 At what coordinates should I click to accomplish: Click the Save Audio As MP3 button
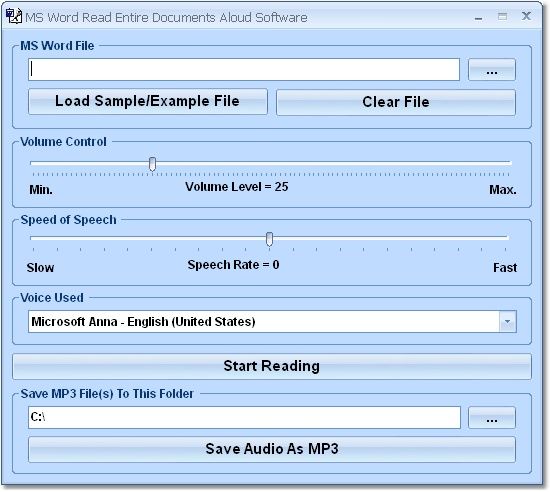pos(272,449)
